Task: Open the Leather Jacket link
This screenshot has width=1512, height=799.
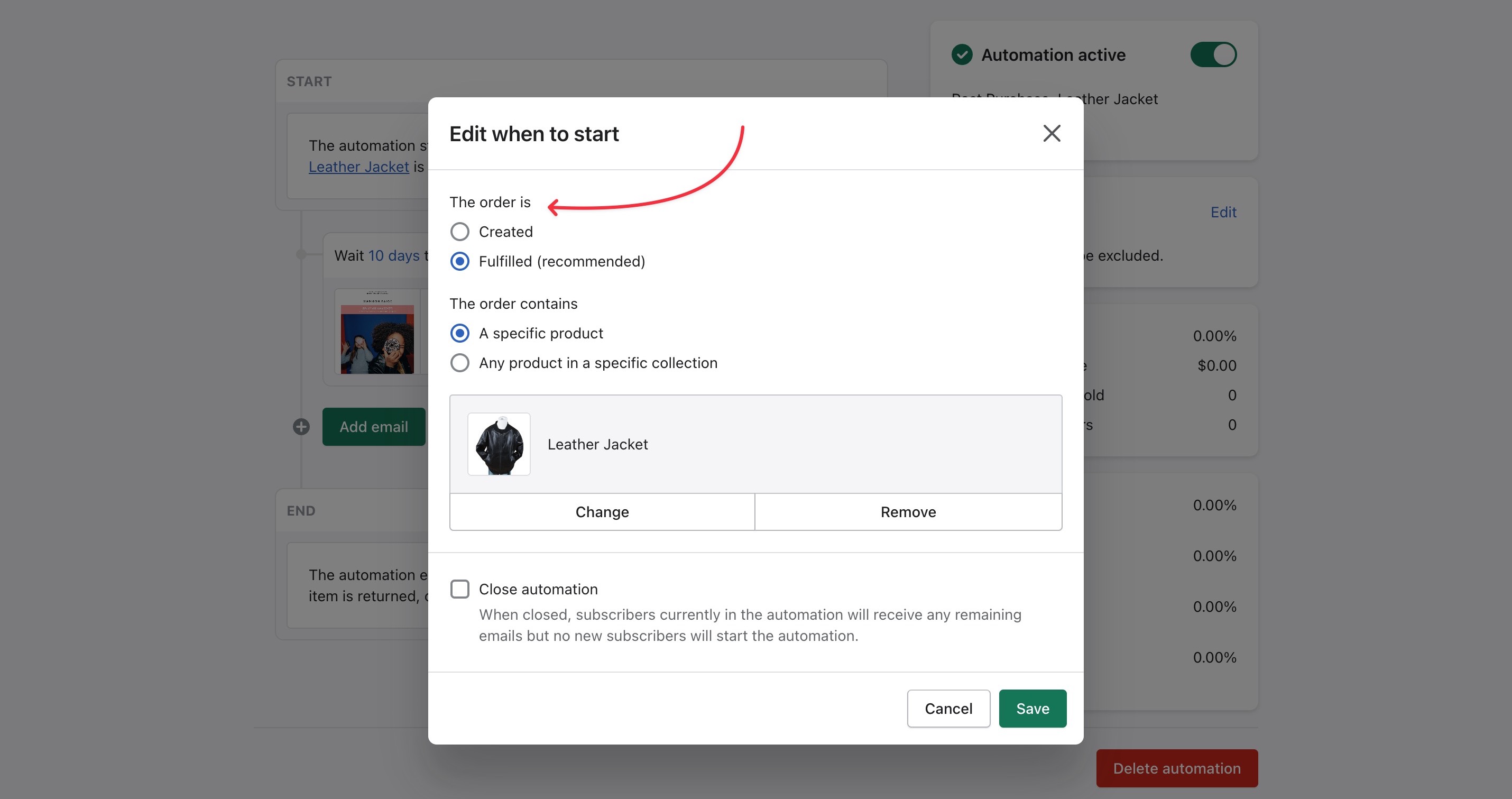Action: [358, 167]
